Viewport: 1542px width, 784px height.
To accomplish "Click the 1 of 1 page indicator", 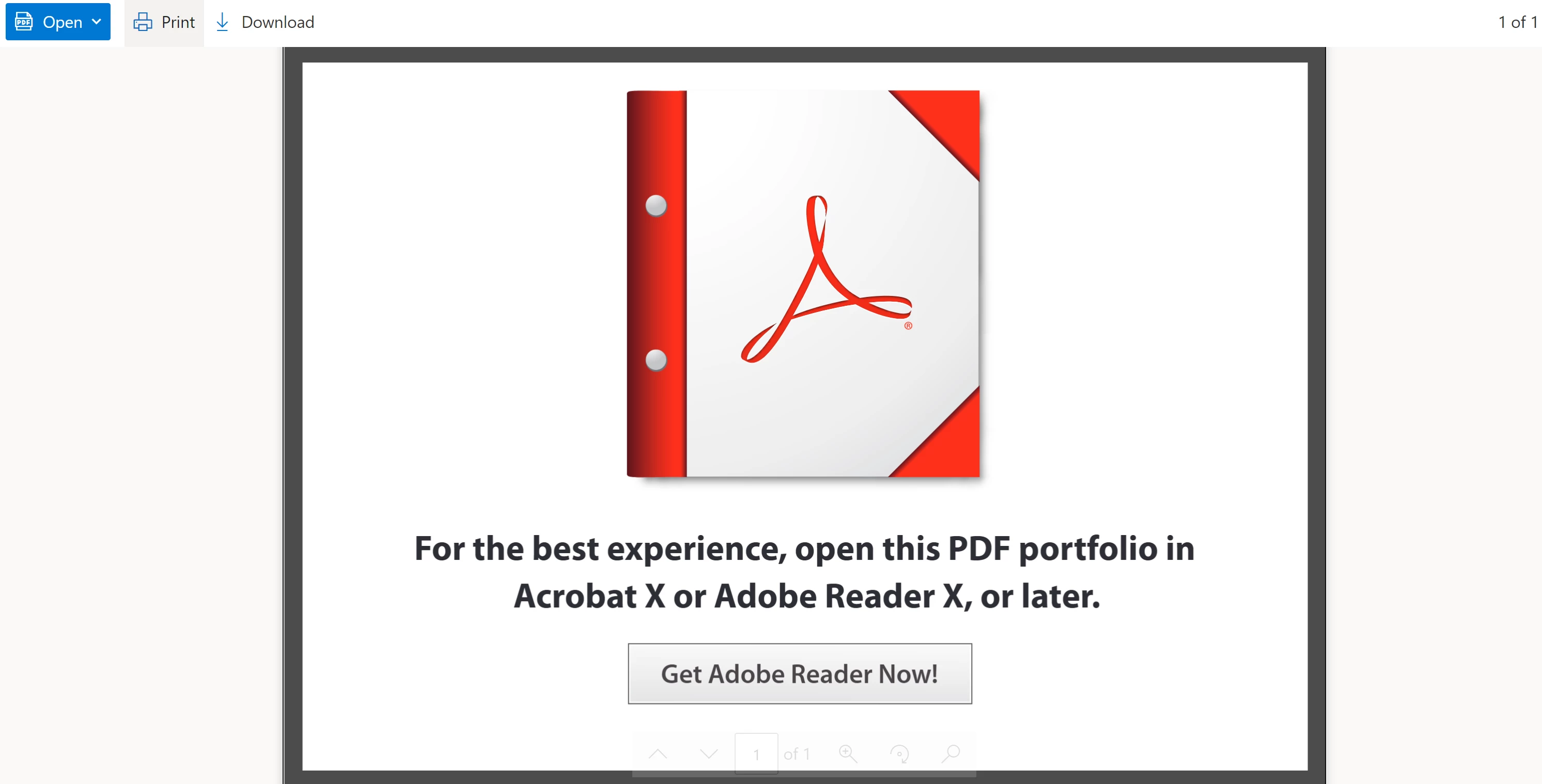I will pyautogui.click(x=1517, y=22).
